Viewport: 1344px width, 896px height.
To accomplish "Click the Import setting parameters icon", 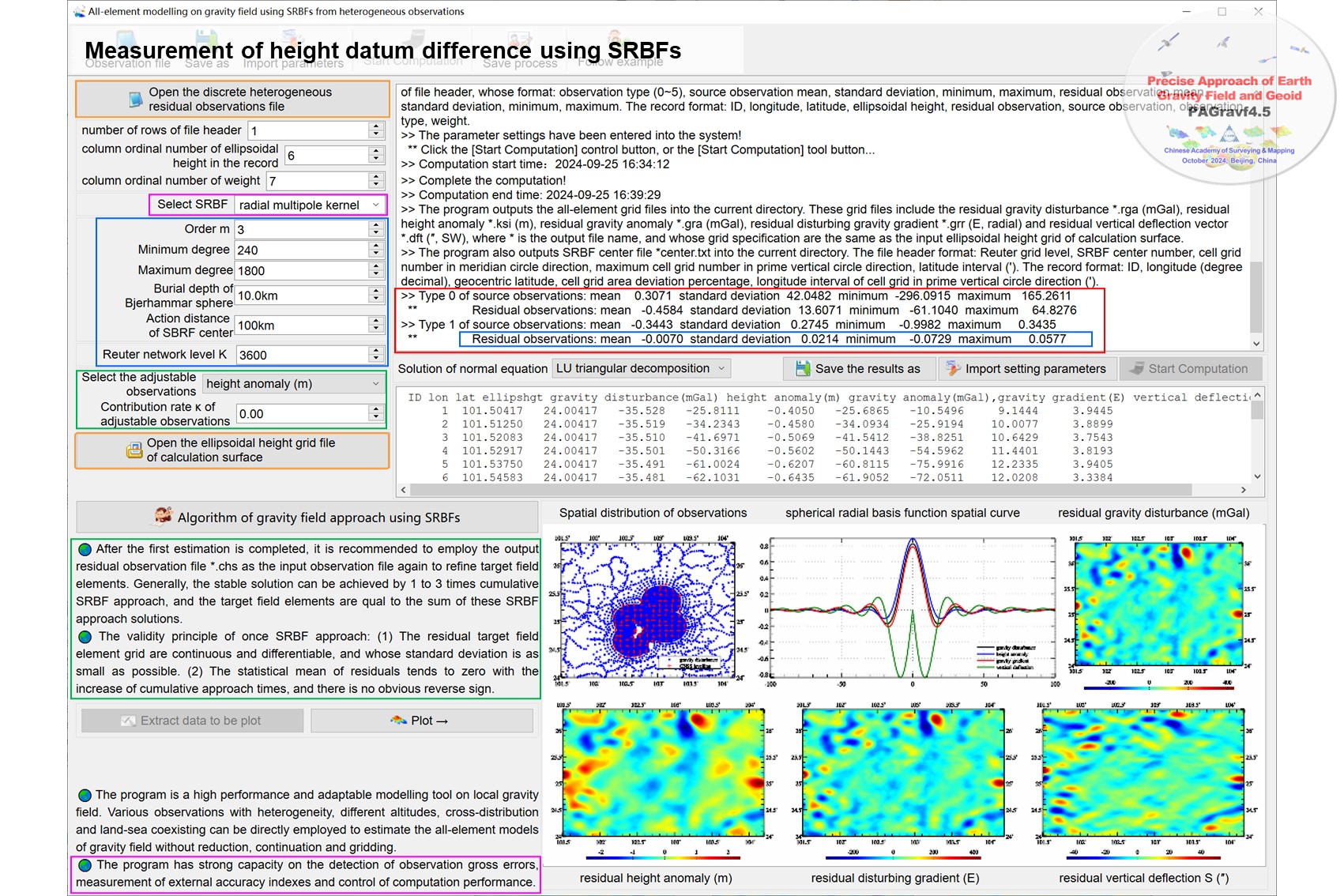I will [953, 369].
